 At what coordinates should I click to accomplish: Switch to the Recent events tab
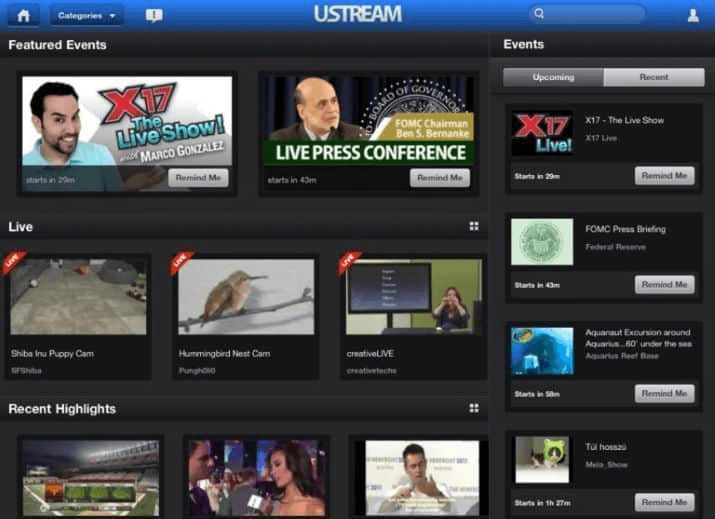[x=654, y=77]
